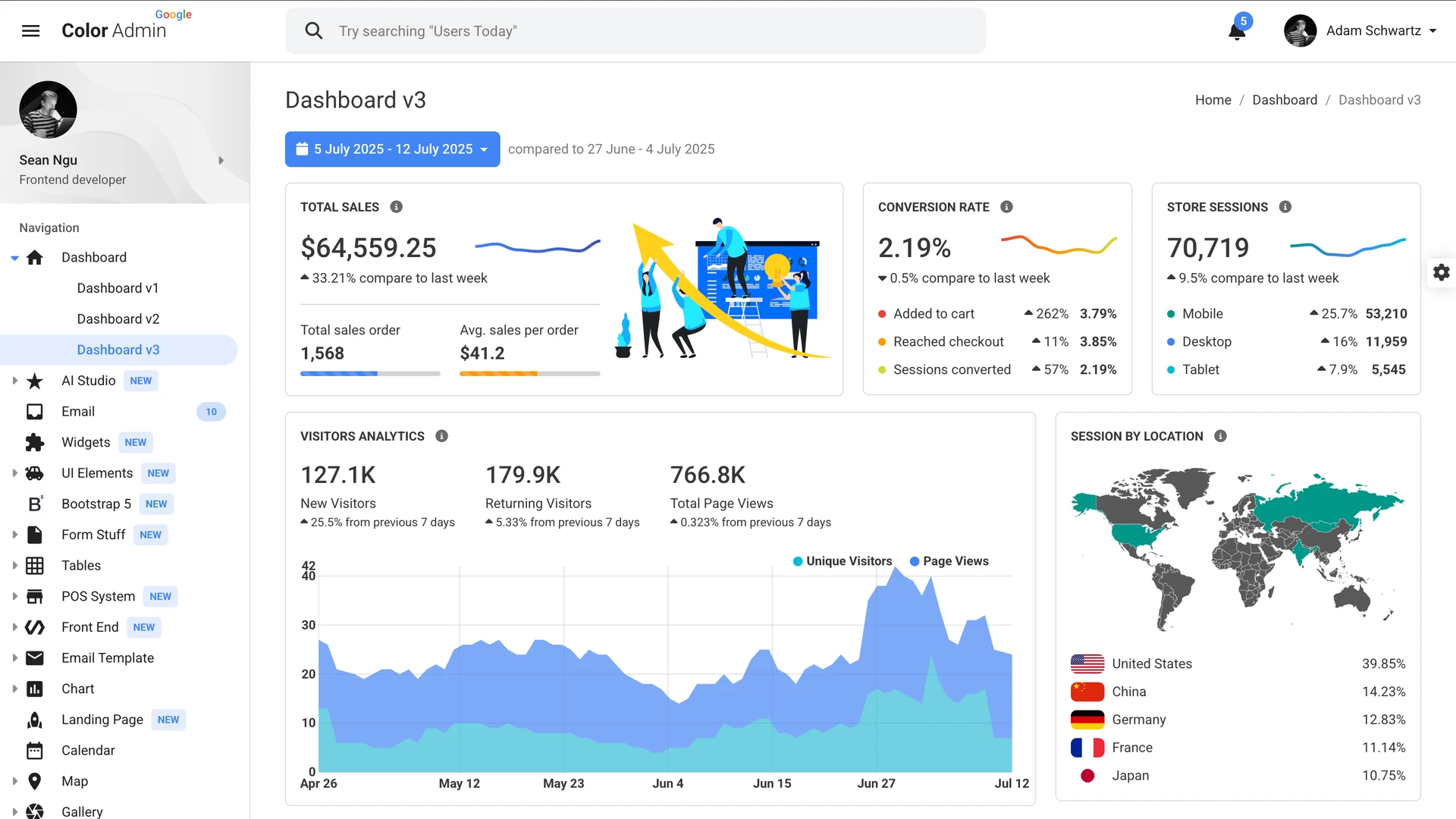The width and height of the screenshot is (1456, 819).
Task: Expand the Form Stuff submenu caret
Action: click(x=14, y=535)
